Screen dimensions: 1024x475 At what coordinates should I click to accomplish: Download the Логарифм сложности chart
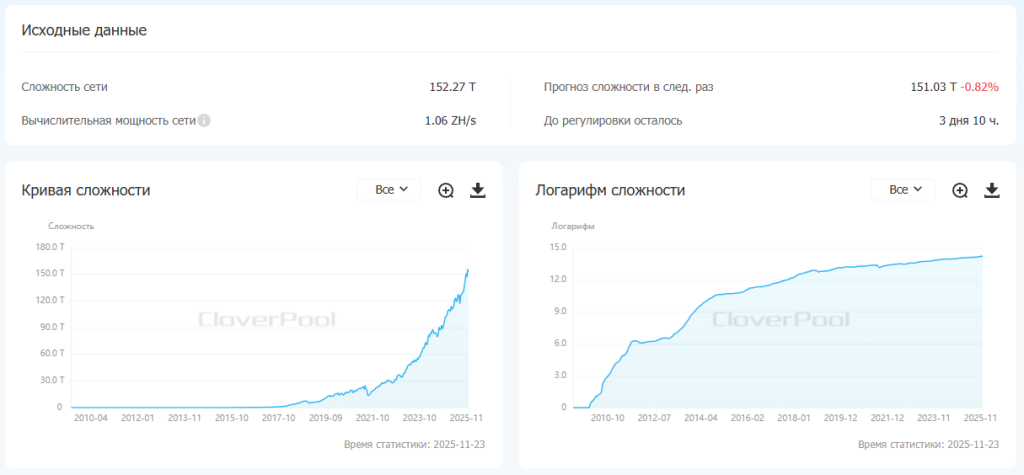992,190
